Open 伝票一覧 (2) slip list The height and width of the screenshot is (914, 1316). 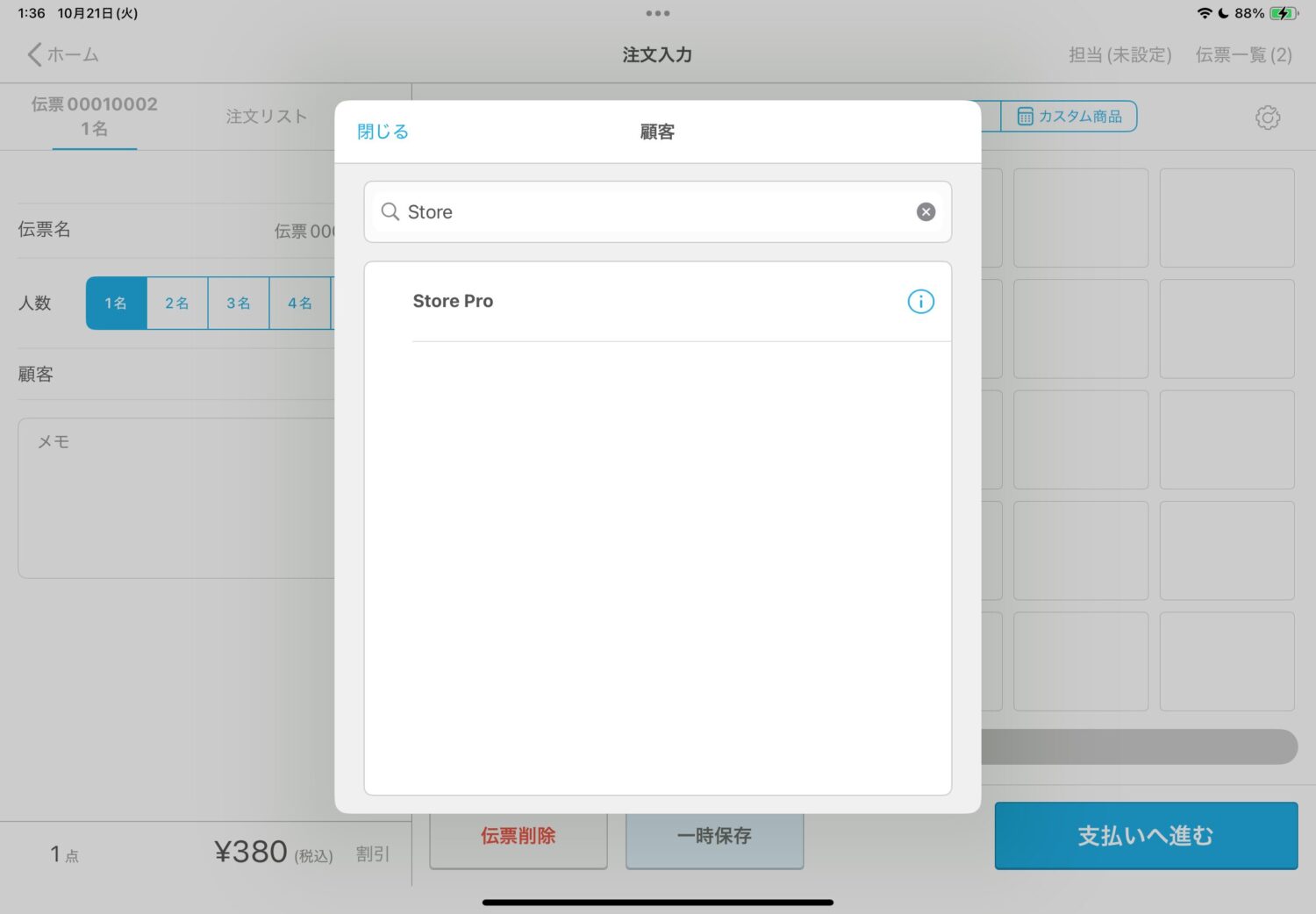(1243, 55)
